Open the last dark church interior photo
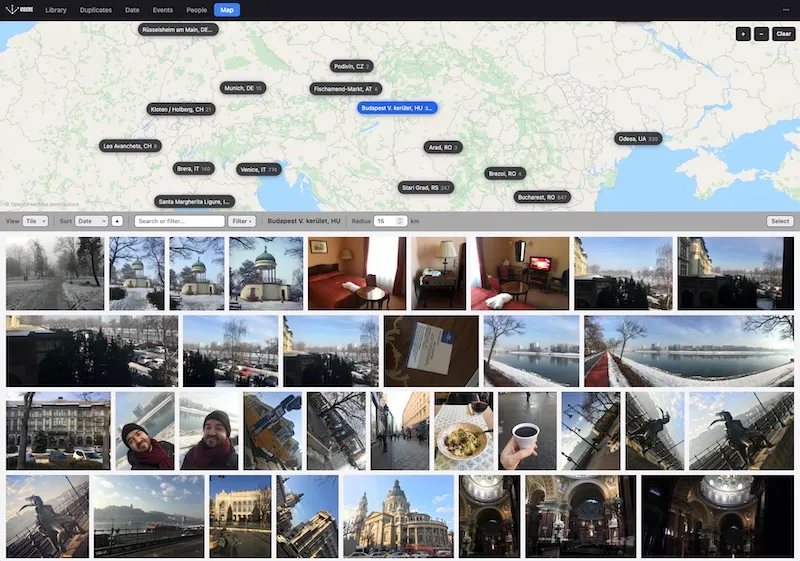This screenshot has width=800, height=561. (x=717, y=516)
